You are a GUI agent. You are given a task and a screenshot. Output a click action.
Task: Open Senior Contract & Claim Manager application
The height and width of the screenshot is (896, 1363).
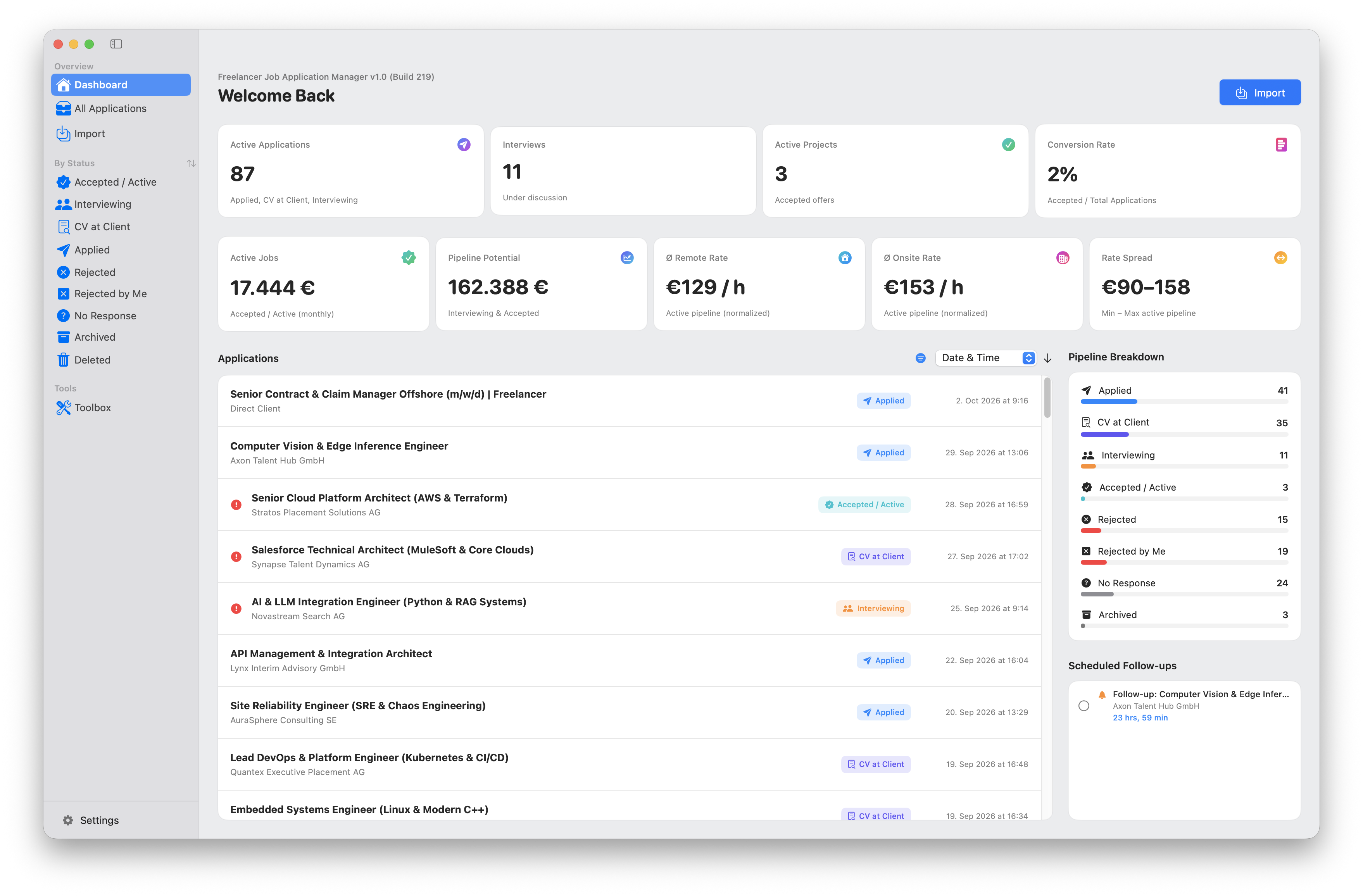[x=630, y=401]
